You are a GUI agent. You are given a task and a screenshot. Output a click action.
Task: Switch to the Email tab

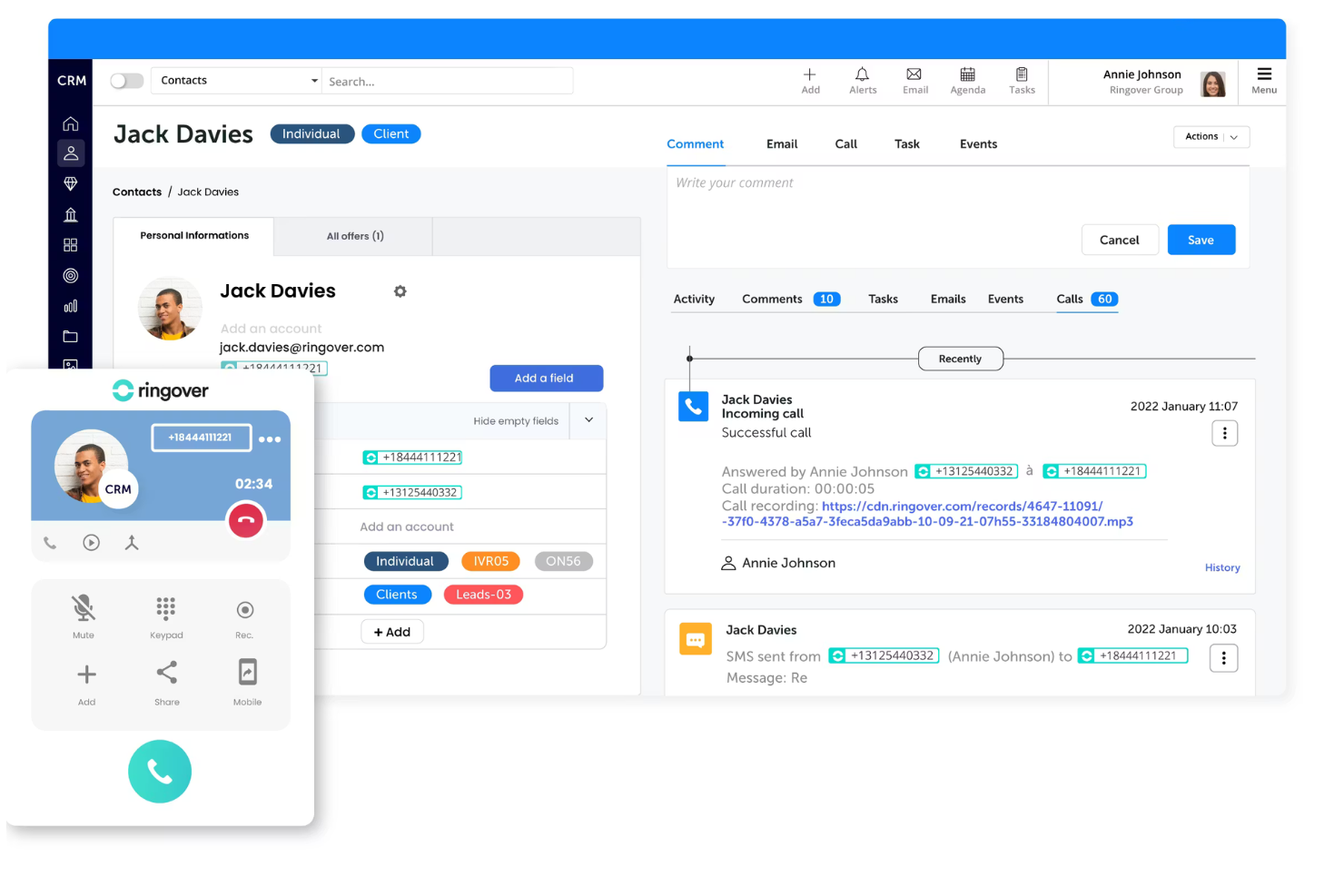(781, 143)
